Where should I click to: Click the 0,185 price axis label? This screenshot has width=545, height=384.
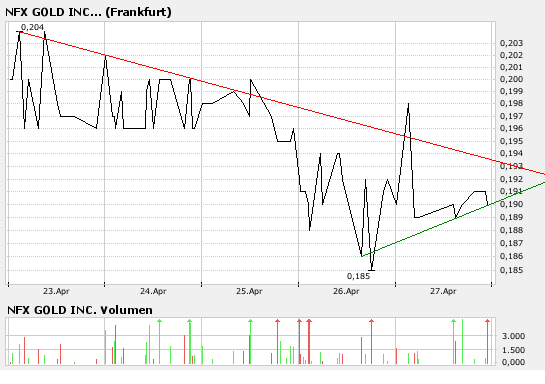[511, 270]
